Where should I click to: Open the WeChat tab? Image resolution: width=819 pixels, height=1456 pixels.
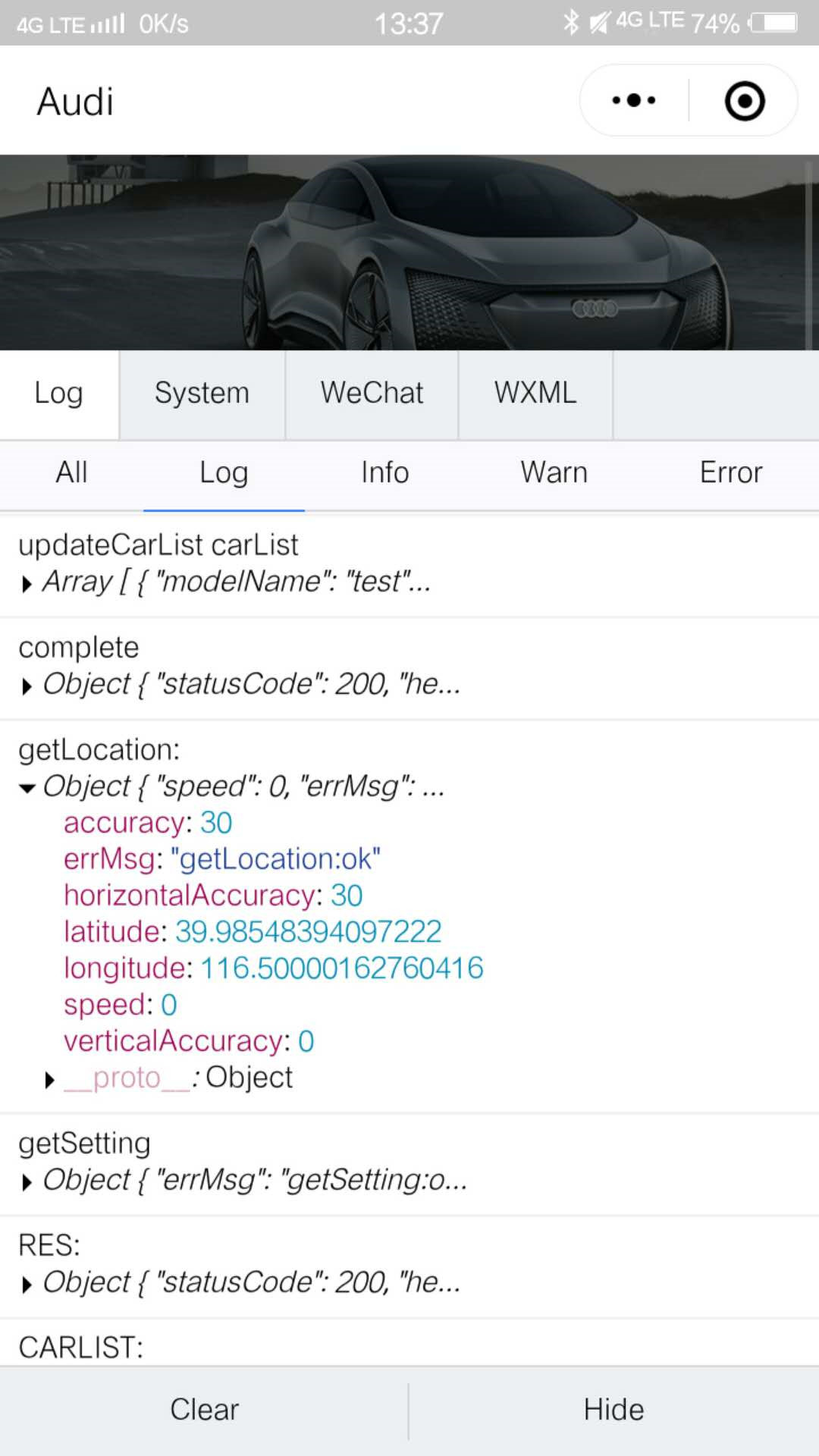click(372, 394)
